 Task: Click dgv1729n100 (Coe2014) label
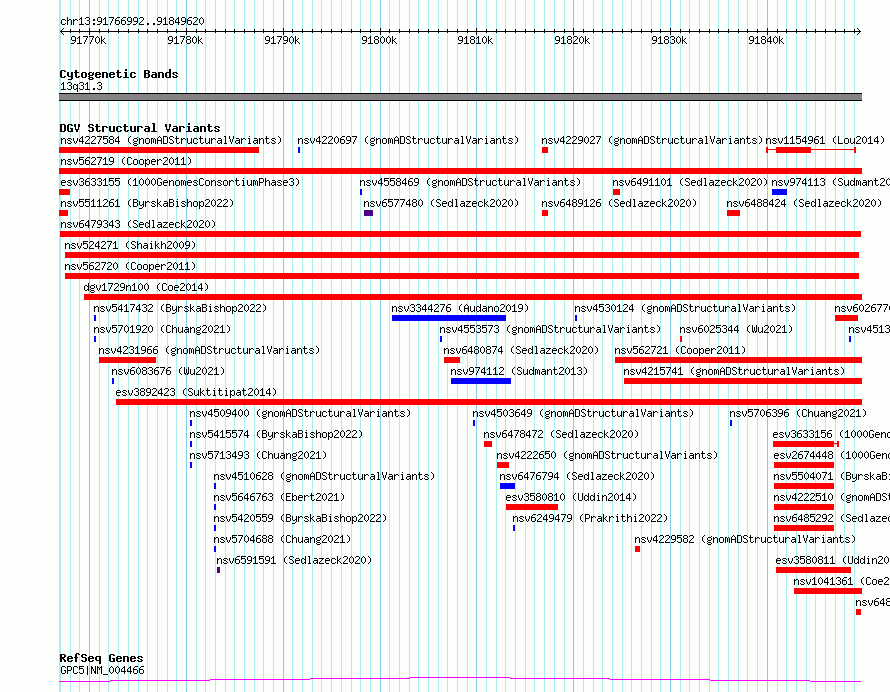pos(146,287)
